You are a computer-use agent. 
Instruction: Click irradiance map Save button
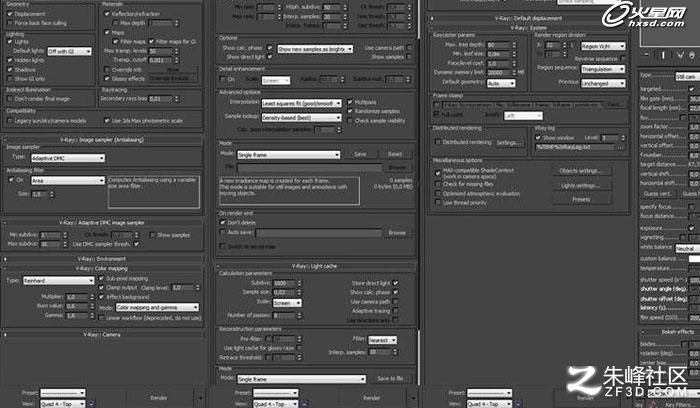coord(360,154)
